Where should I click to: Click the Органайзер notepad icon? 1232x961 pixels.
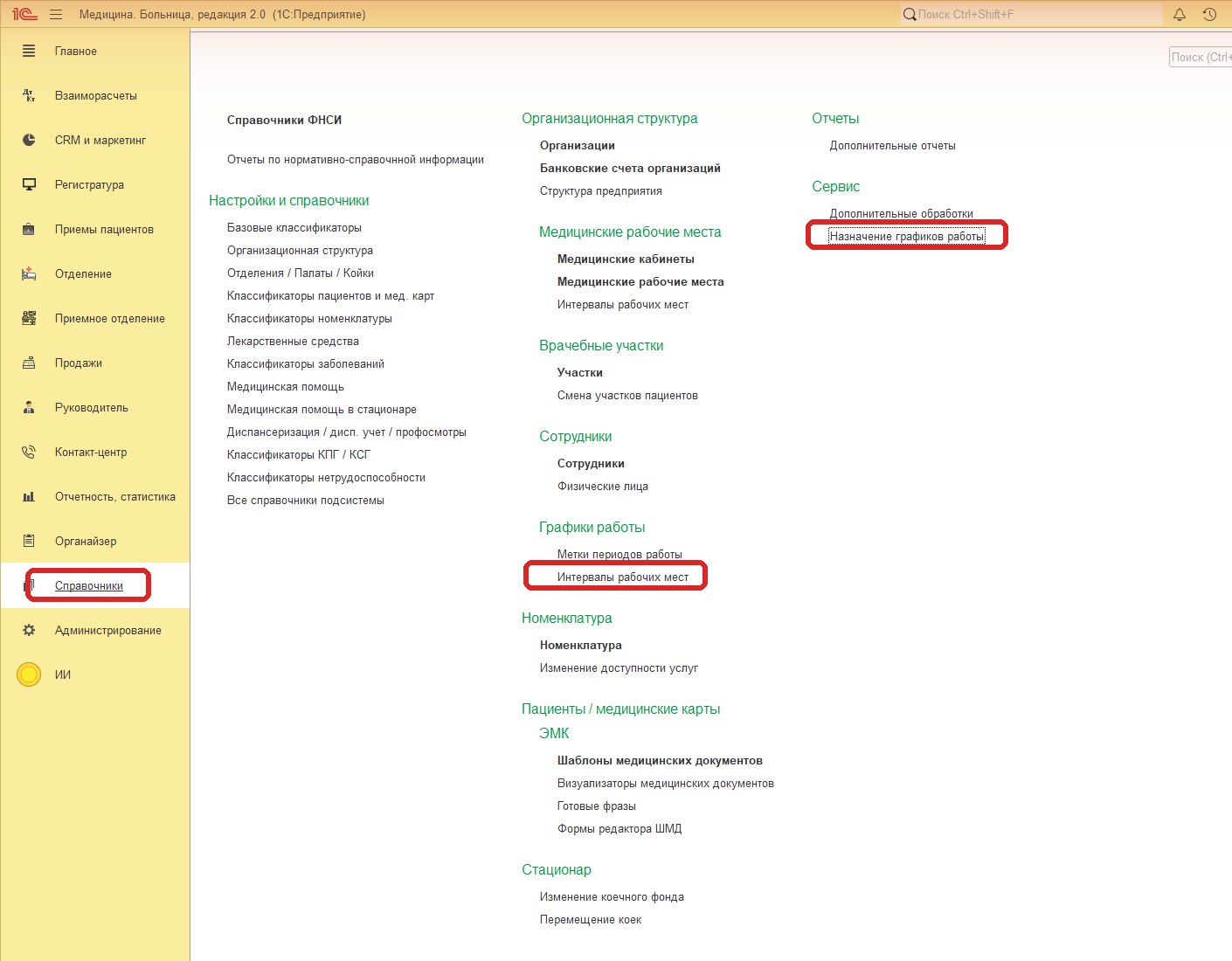29,541
